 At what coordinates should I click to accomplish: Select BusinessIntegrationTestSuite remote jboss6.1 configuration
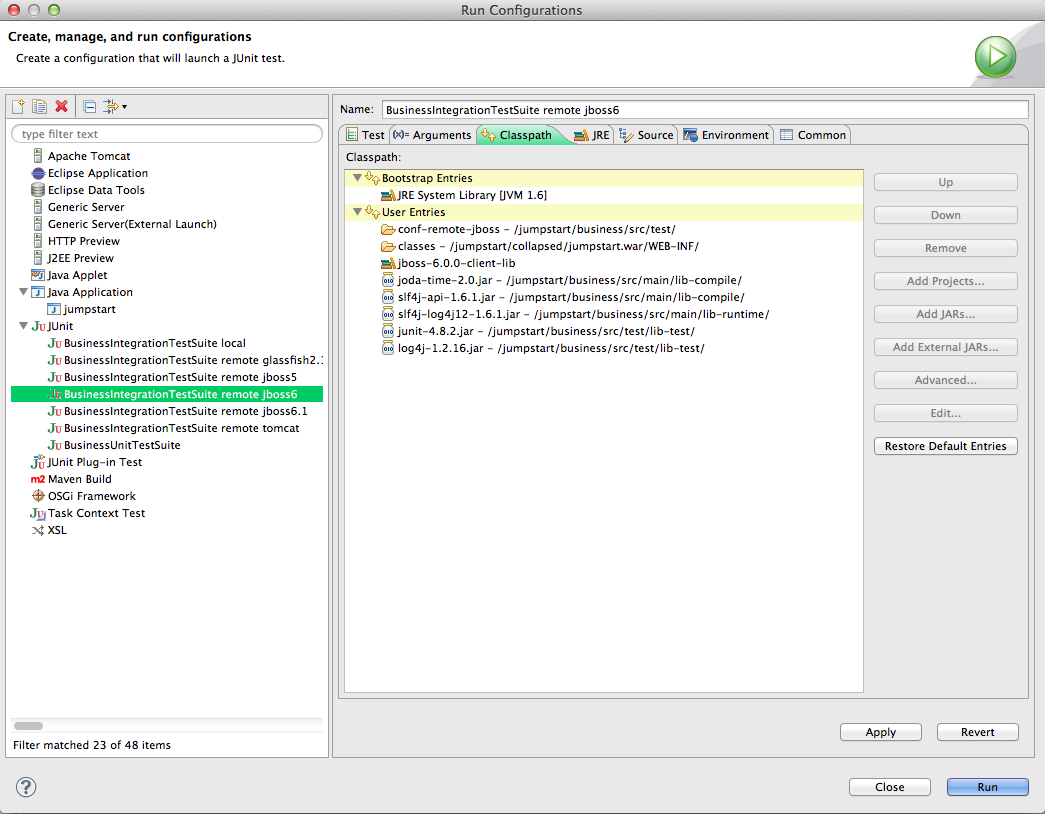tap(177, 411)
